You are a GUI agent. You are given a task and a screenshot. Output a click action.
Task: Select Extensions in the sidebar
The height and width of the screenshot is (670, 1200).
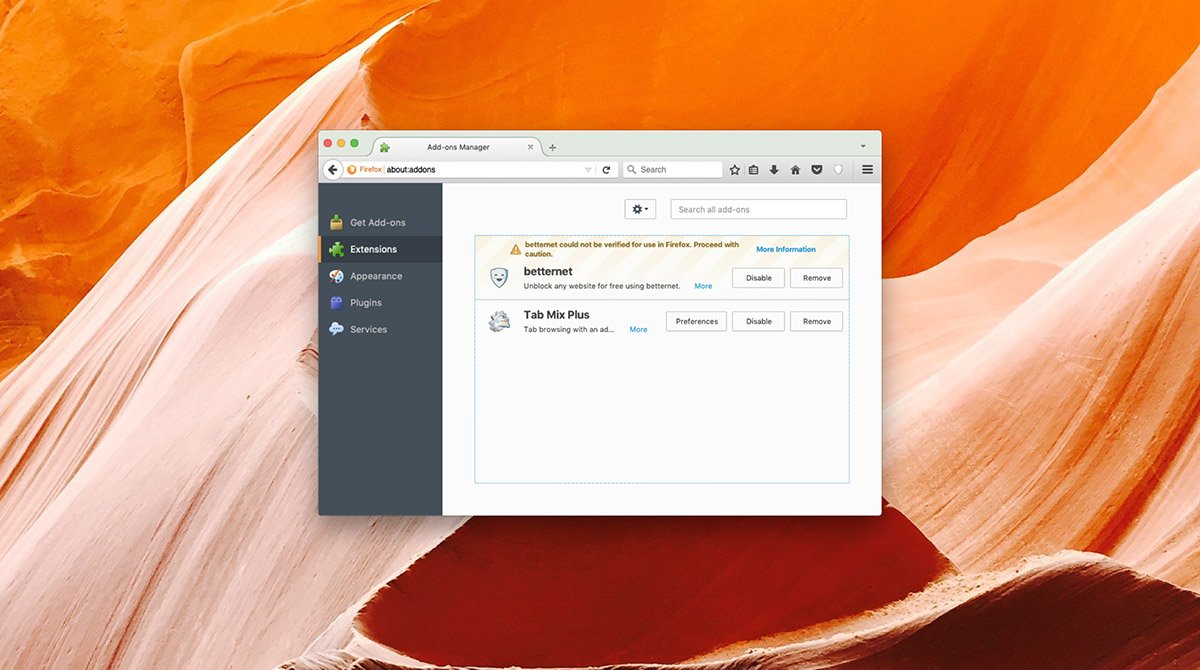(380, 249)
